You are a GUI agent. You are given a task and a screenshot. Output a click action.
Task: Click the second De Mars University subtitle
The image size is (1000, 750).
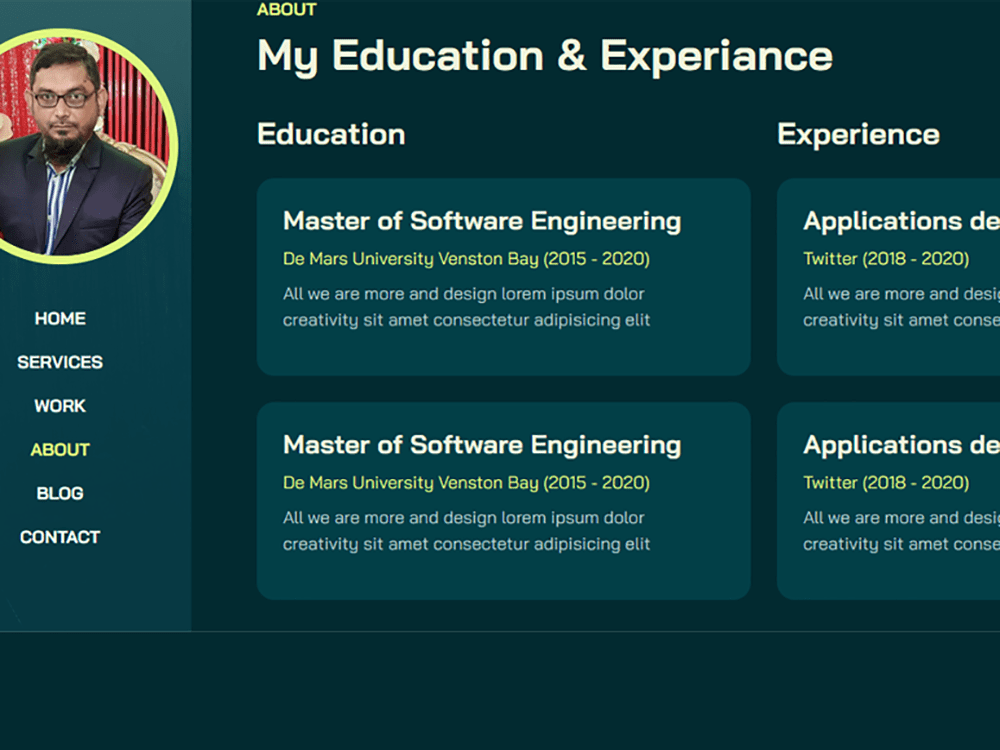[x=466, y=482]
